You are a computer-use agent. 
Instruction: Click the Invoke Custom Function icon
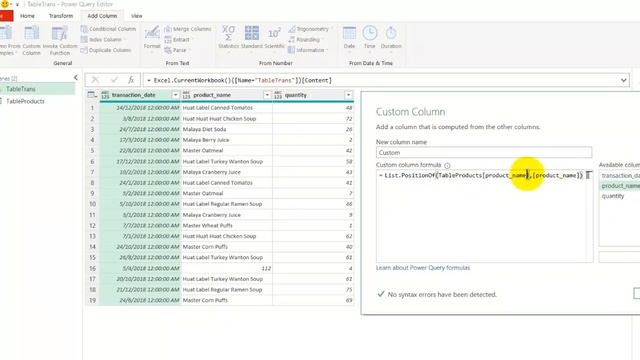60,40
